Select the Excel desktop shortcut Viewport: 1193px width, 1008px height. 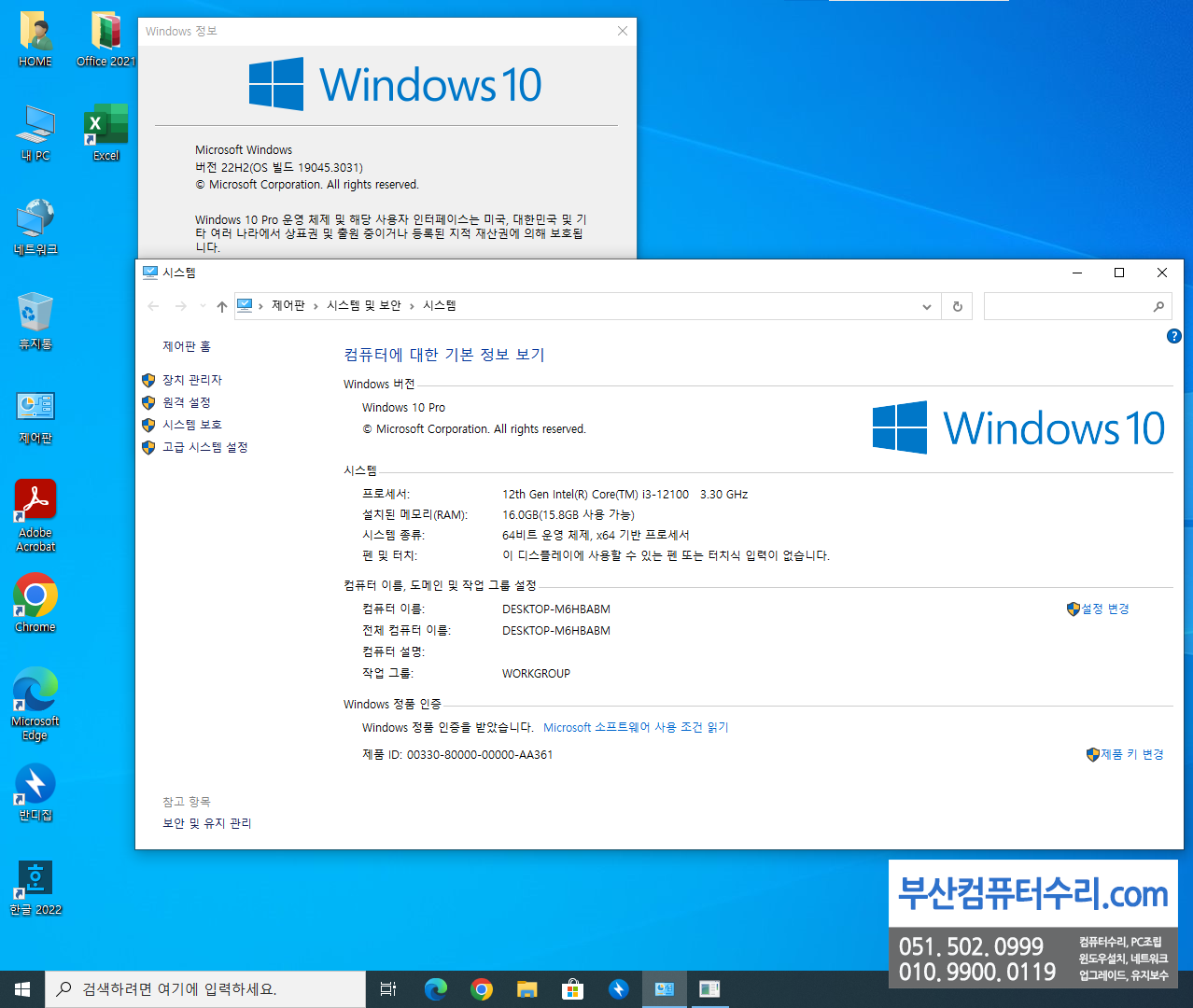[x=105, y=133]
